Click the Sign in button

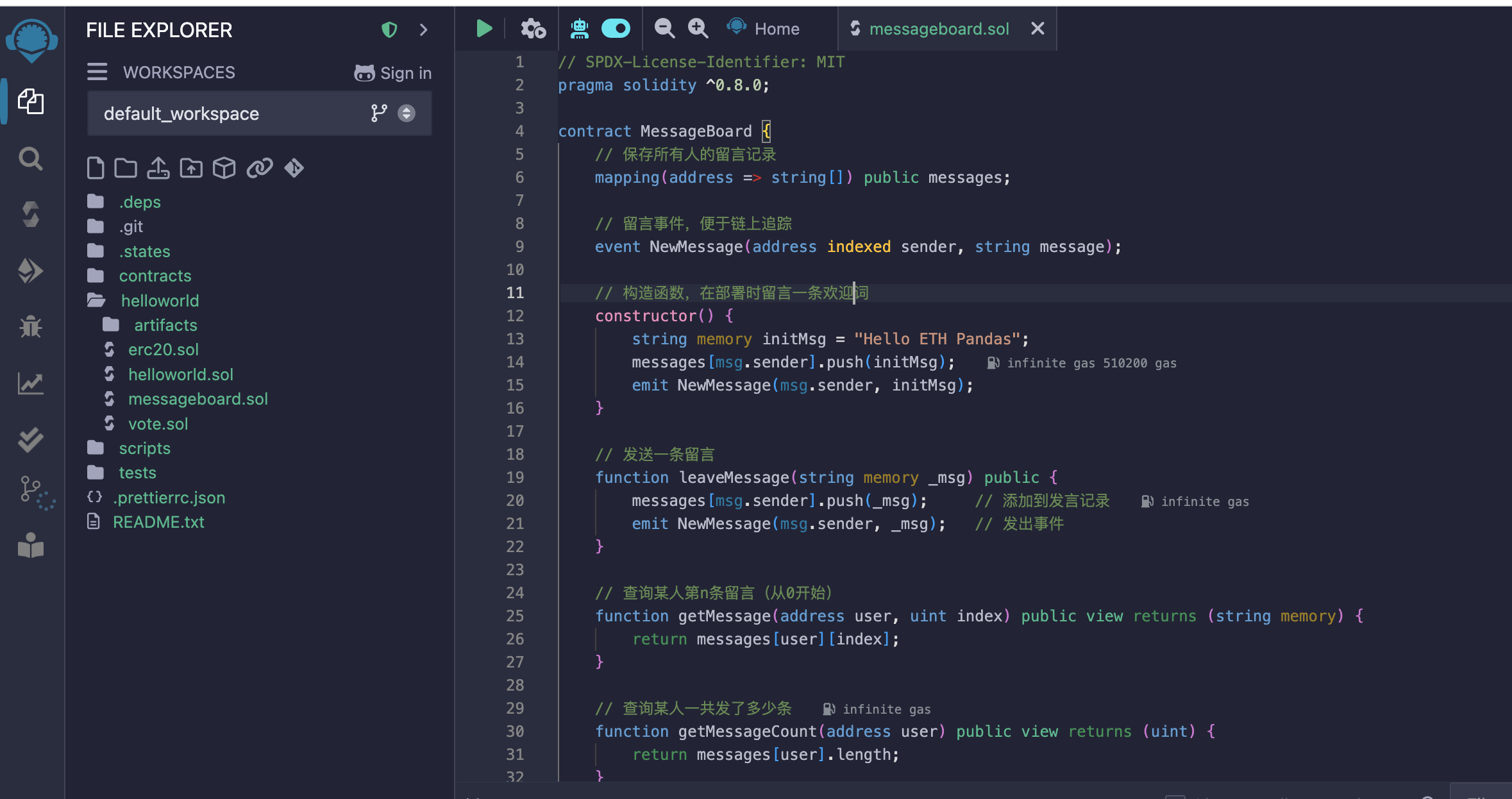click(x=392, y=73)
